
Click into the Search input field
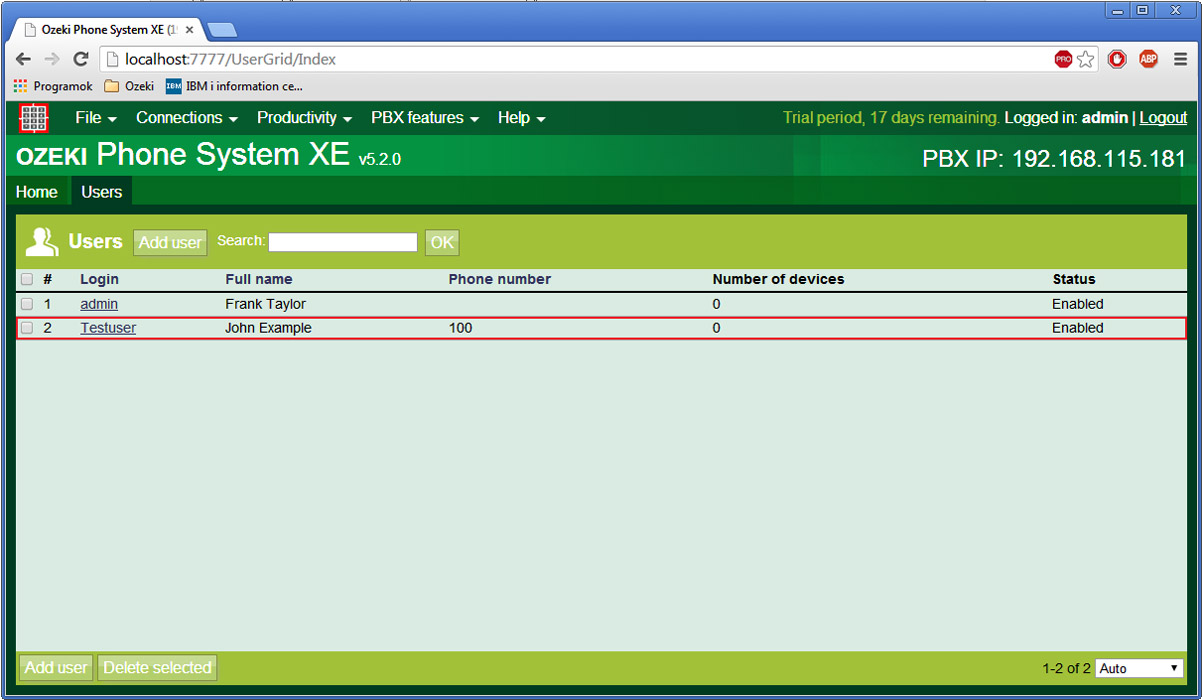(343, 242)
